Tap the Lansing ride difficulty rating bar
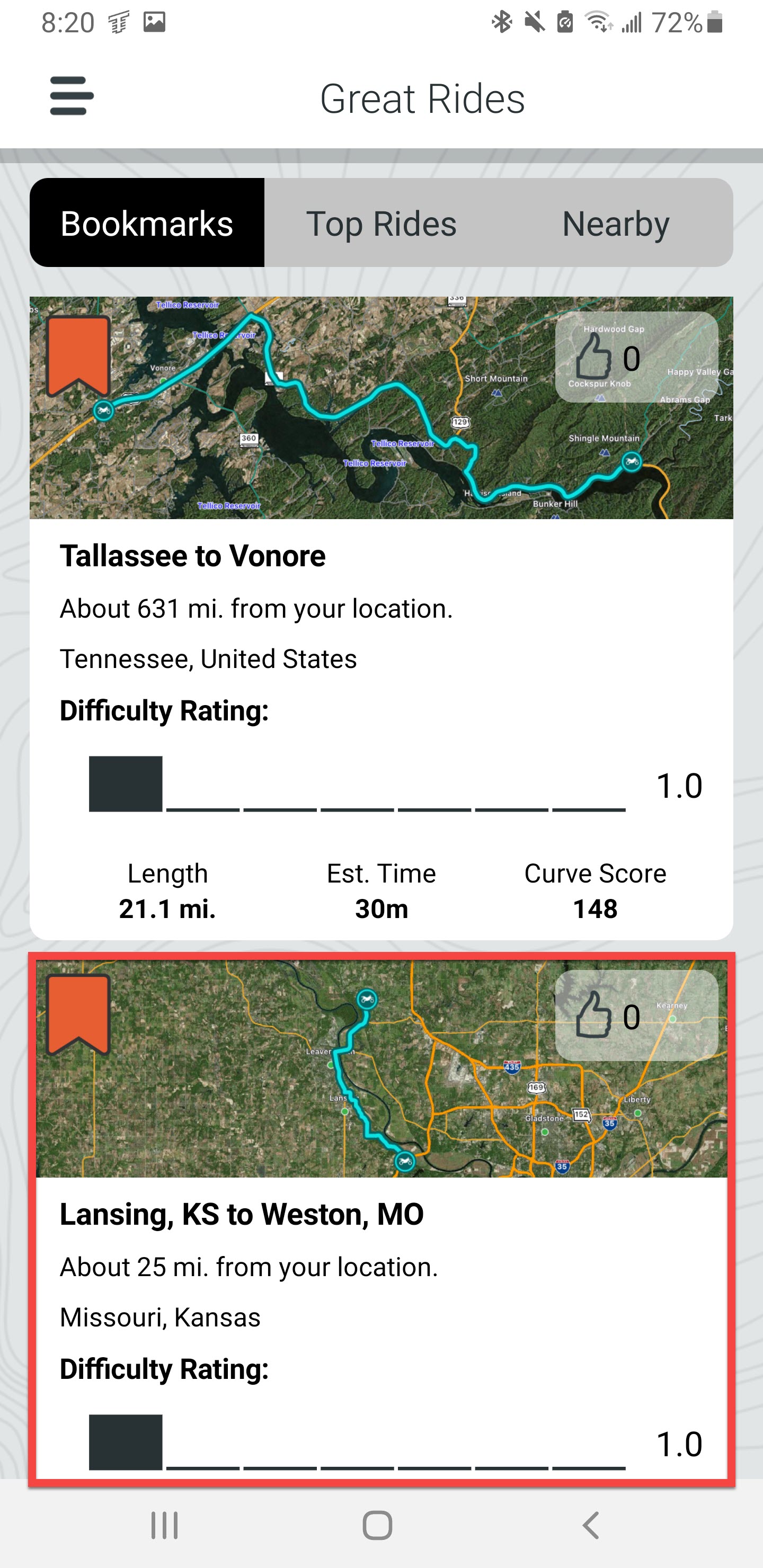The height and width of the screenshot is (1568, 763). 358,1442
